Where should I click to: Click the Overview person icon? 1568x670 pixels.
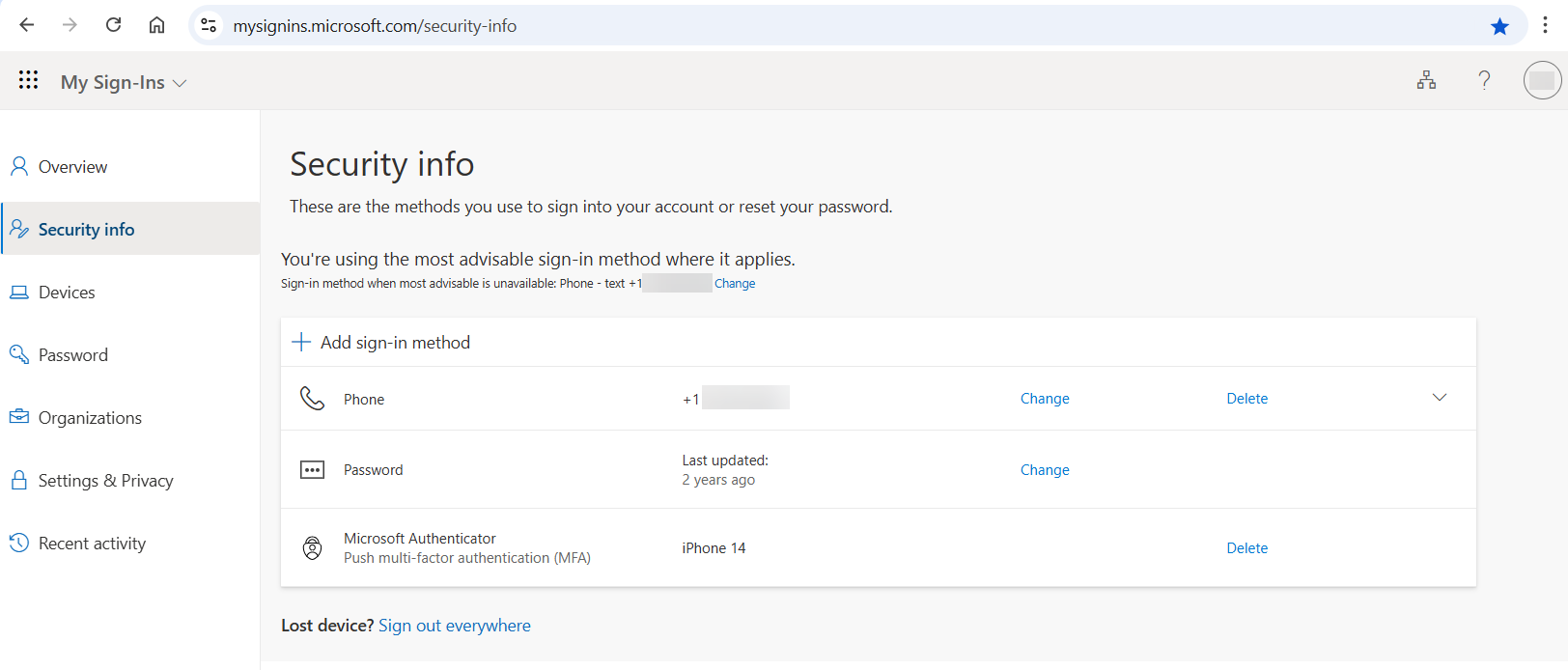(x=18, y=166)
